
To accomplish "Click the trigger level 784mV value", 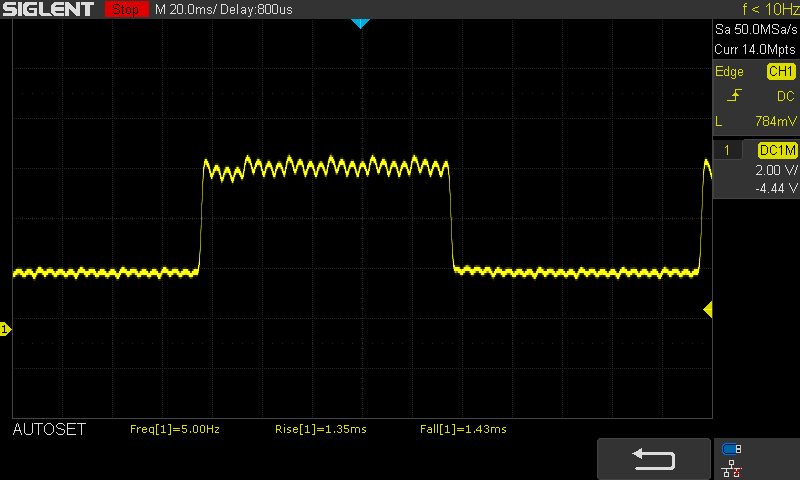I will [x=776, y=121].
